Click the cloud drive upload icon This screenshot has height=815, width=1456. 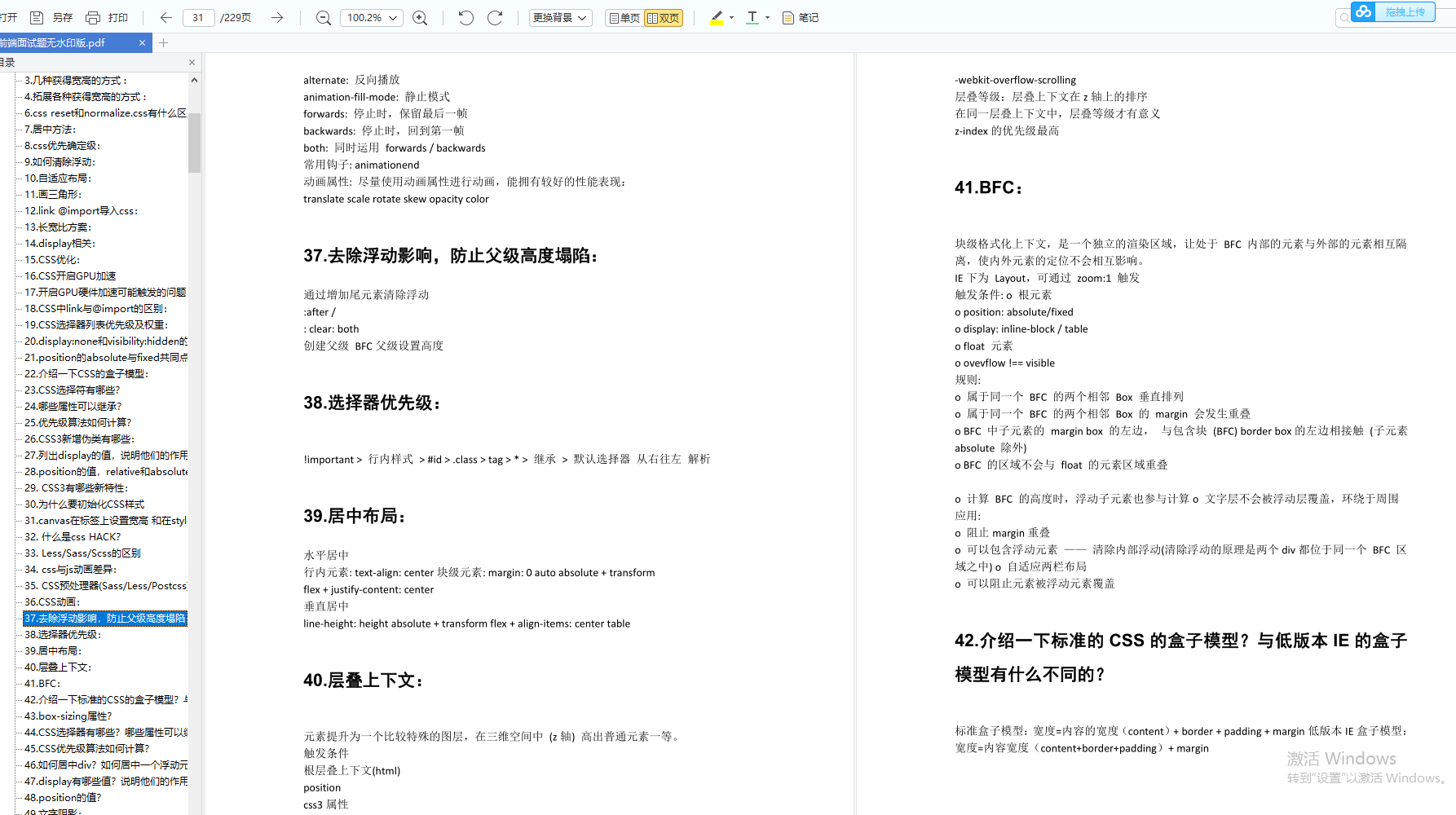1363,11
